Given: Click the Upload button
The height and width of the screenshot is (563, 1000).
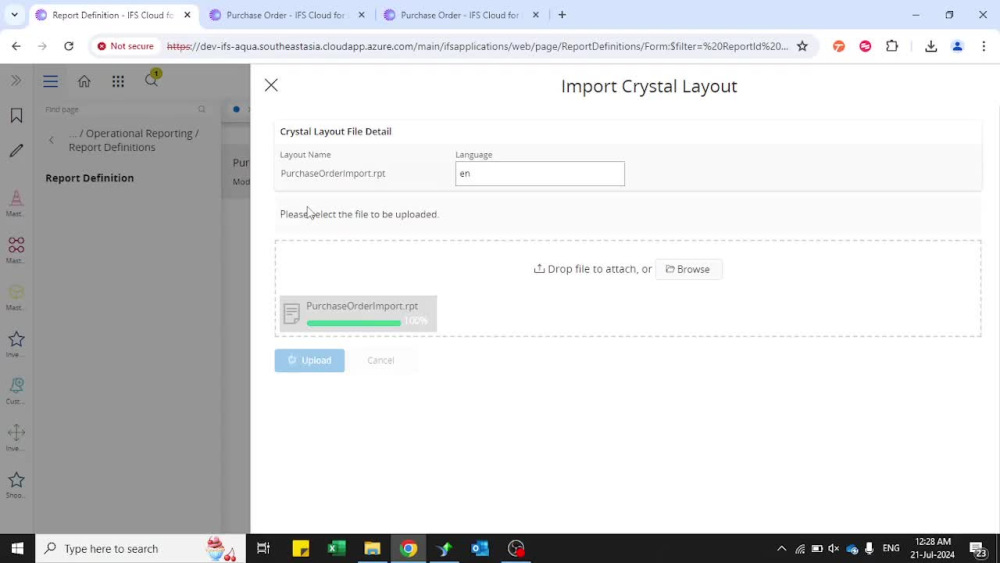Looking at the screenshot, I should pos(309,360).
